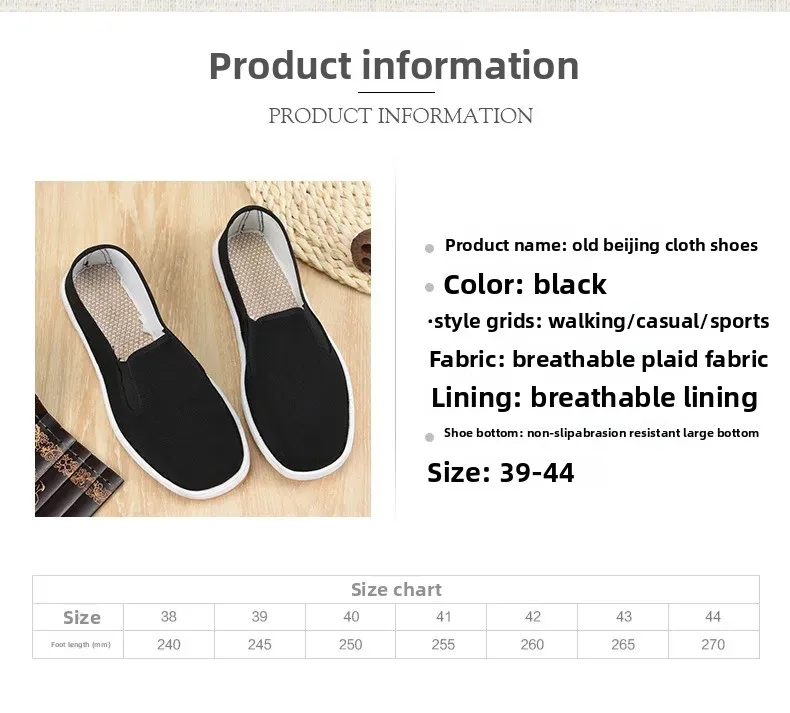The image size is (790, 713).
Task: Click the 265 foot length cell
Action: [623, 645]
